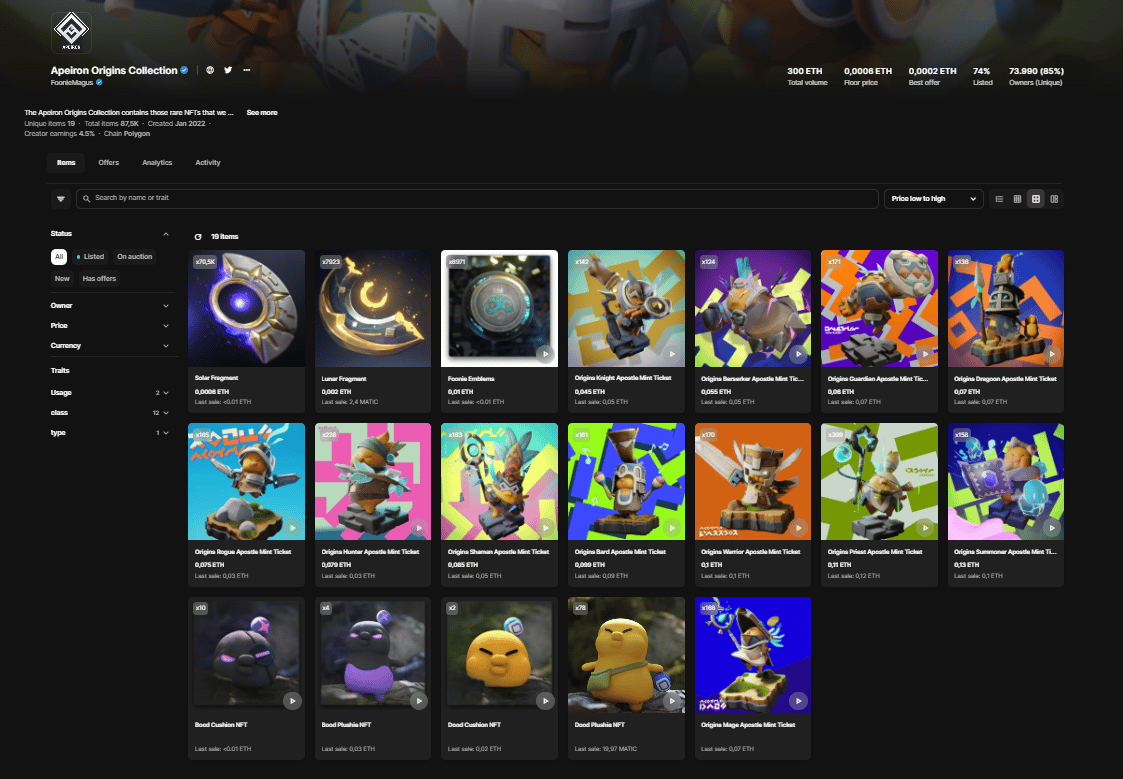Open the more options ellipsis menu
1123x779 pixels.
(246, 70)
